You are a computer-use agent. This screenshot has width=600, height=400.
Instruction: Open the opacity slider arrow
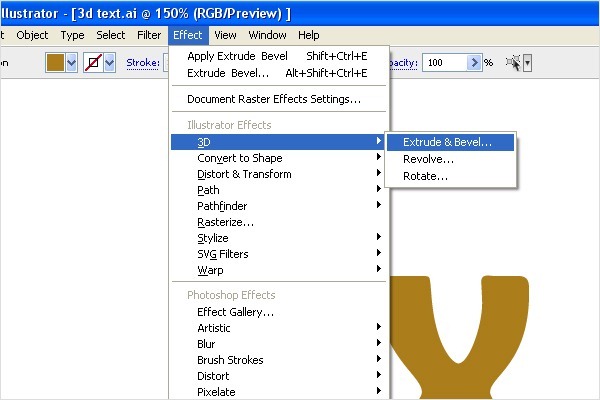(474, 63)
